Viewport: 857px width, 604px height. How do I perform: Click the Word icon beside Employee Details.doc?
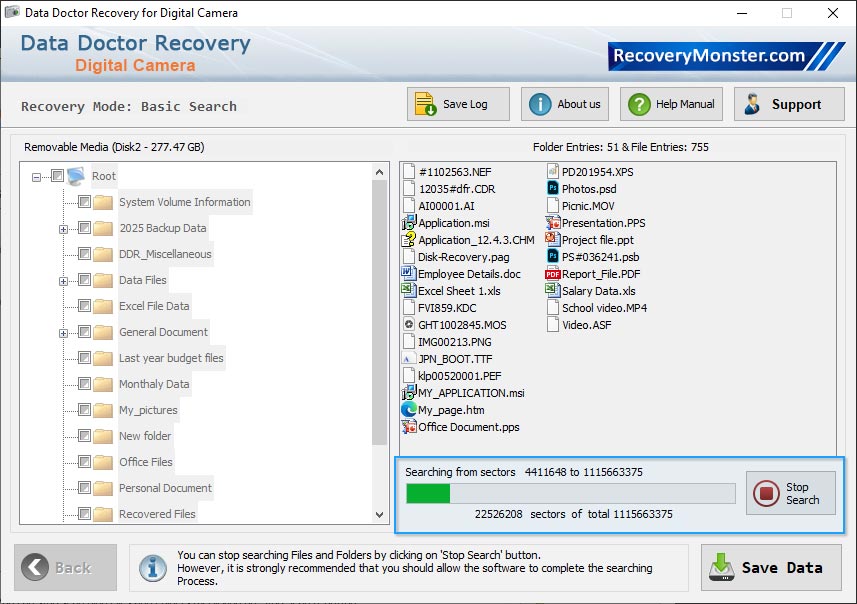click(409, 273)
